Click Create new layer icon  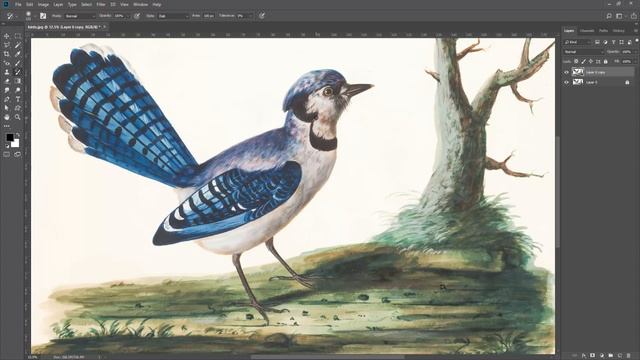(620, 356)
